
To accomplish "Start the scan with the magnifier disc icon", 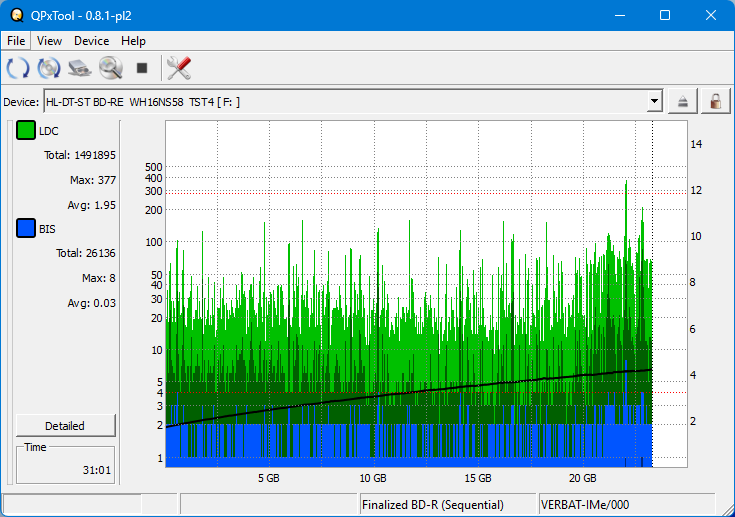I will pos(111,68).
